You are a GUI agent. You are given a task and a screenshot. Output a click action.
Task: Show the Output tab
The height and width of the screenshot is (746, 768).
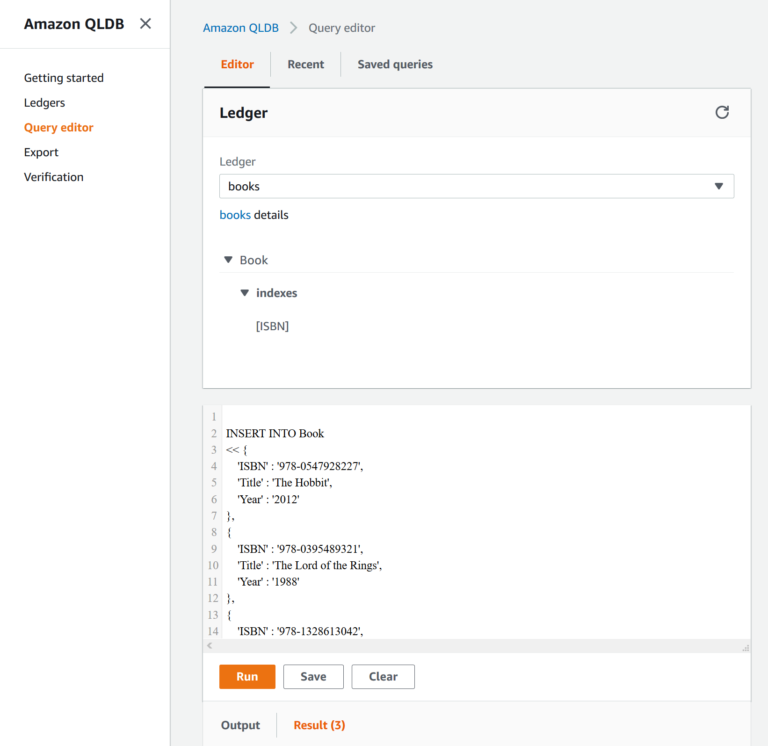tap(240, 725)
